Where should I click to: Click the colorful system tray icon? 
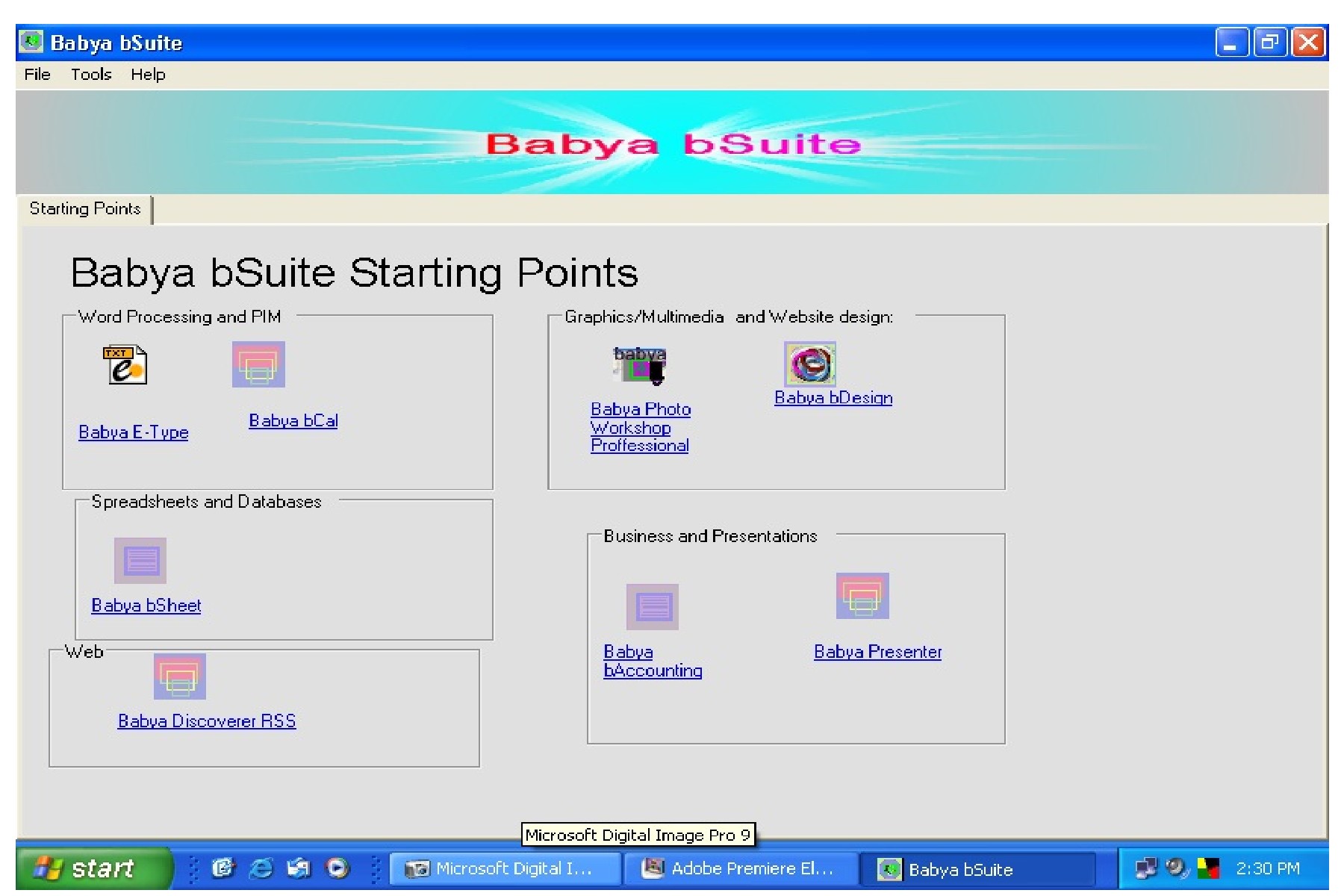coord(1208,868)
